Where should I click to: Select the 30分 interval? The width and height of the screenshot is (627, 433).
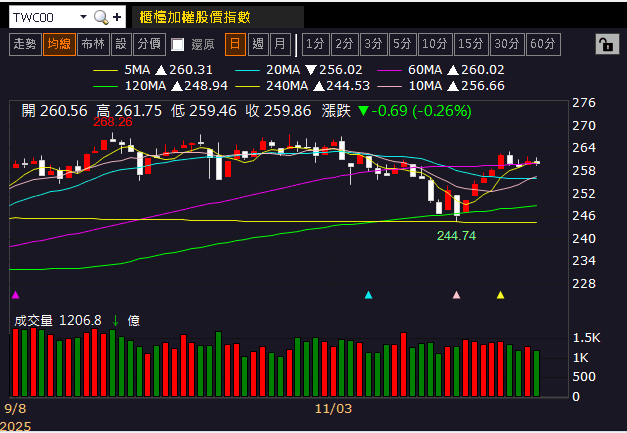(507, 44)
